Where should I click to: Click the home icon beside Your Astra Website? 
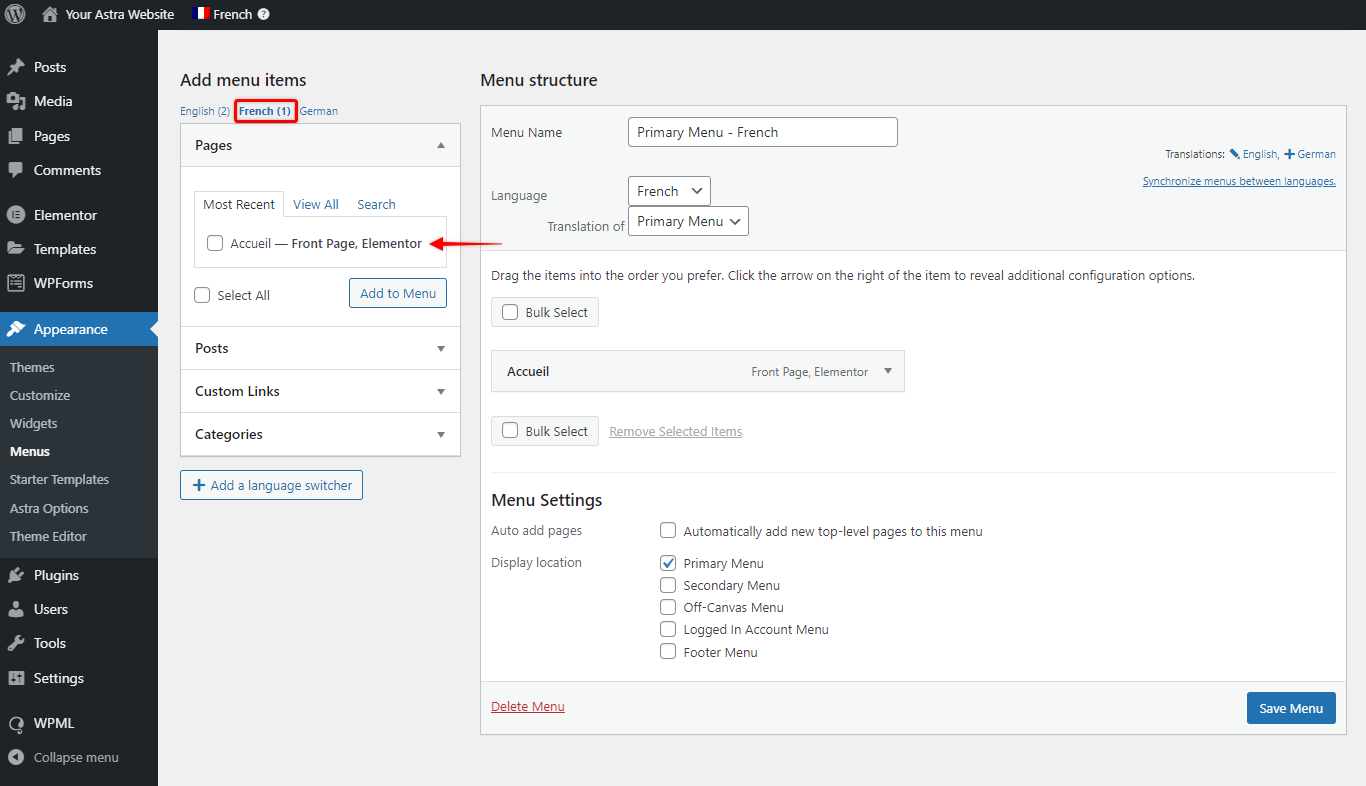pyautogui.click(x=49, y=14)
